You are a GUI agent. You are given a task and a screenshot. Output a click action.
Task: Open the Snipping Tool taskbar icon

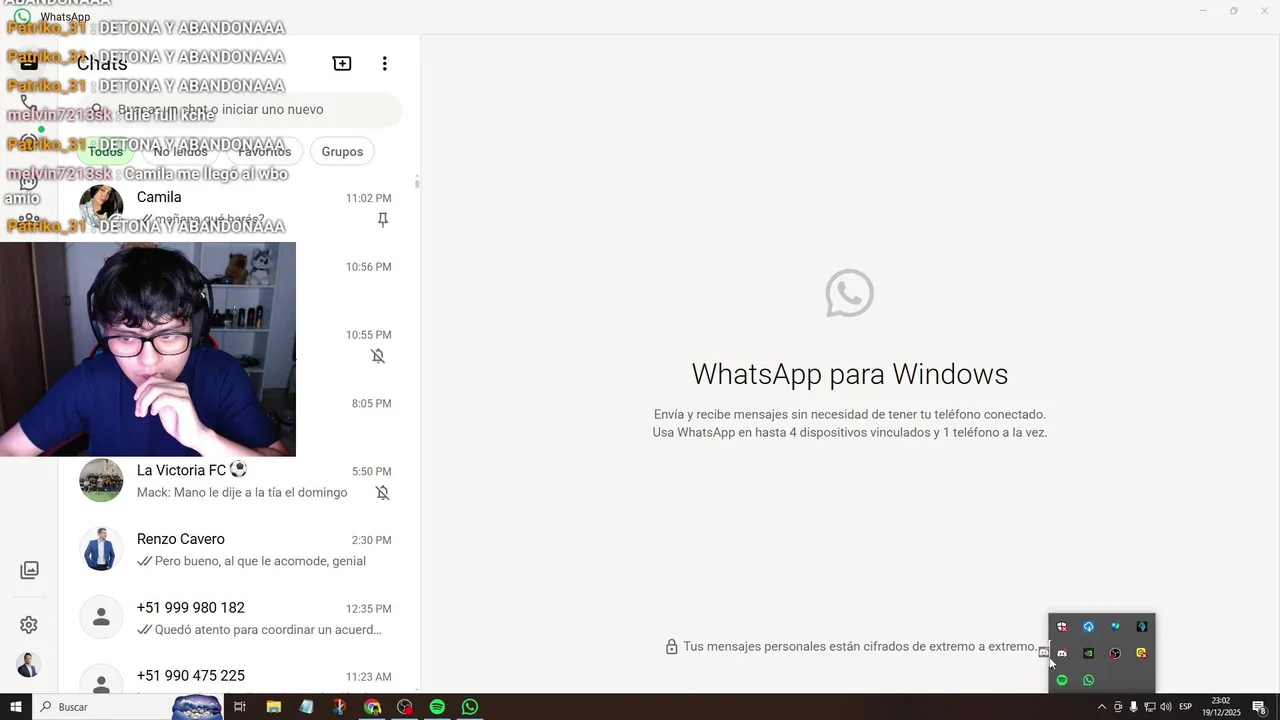pos(339,707)
